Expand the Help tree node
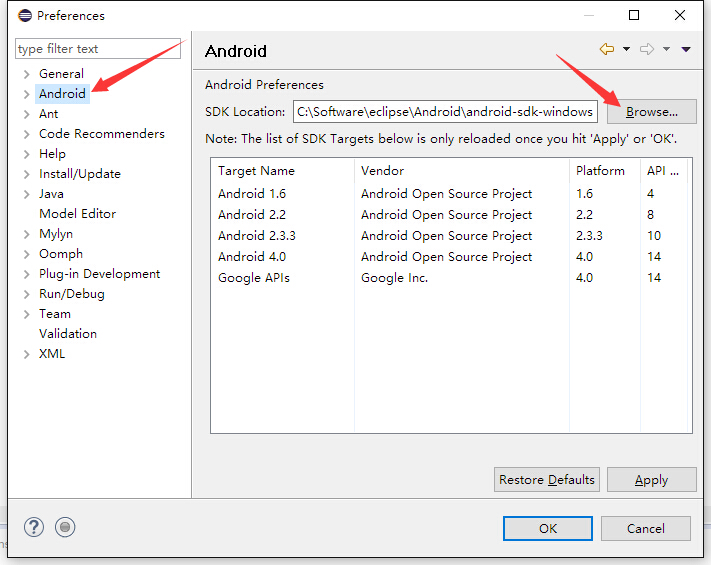The height and width of the screenshot is (565, 711). pos(26,154)
